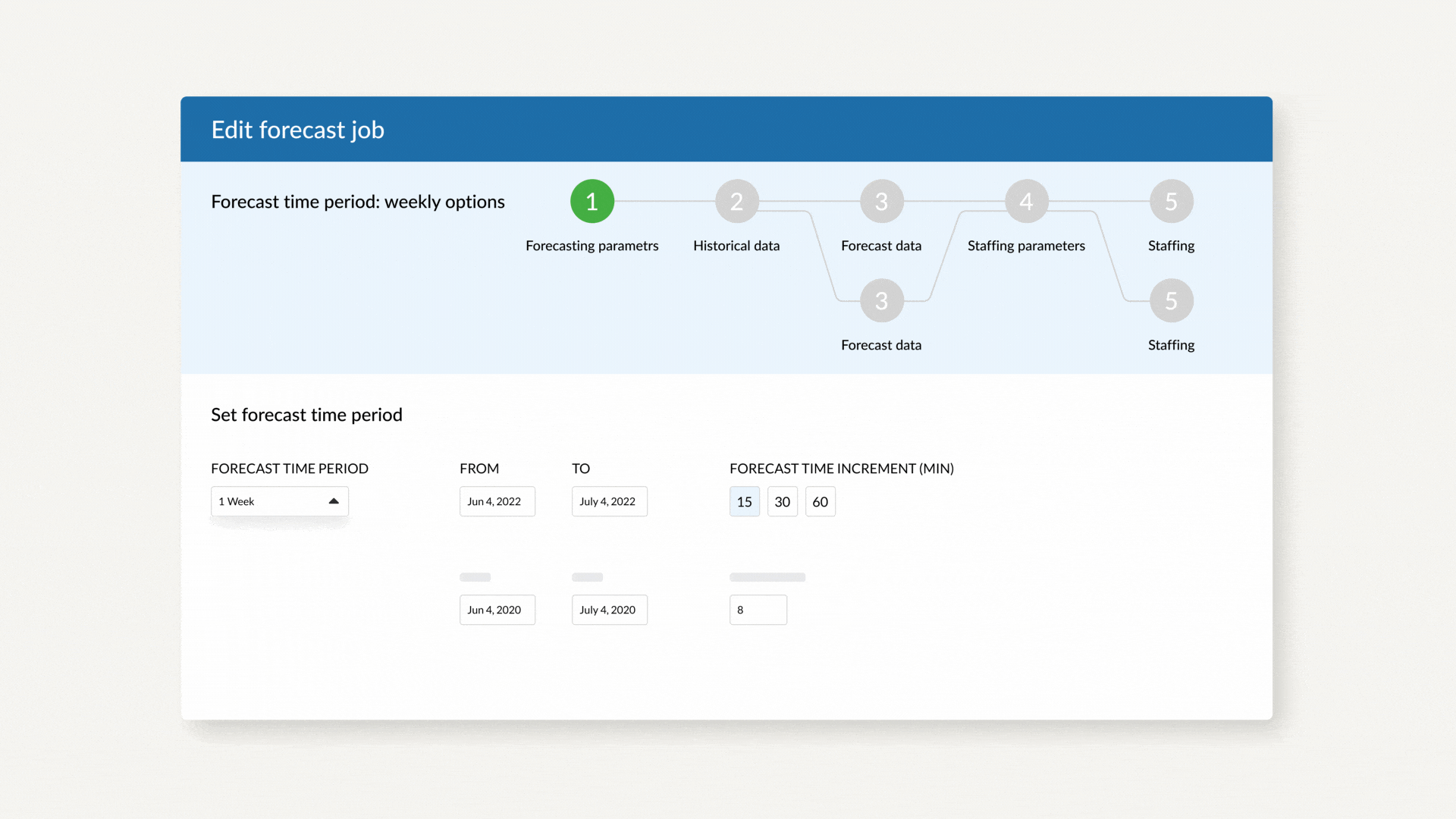The width and height of the screenshot is (1456, 819).
Task: Click the Forecasting parametrs step label
Action: pos(591,246)
